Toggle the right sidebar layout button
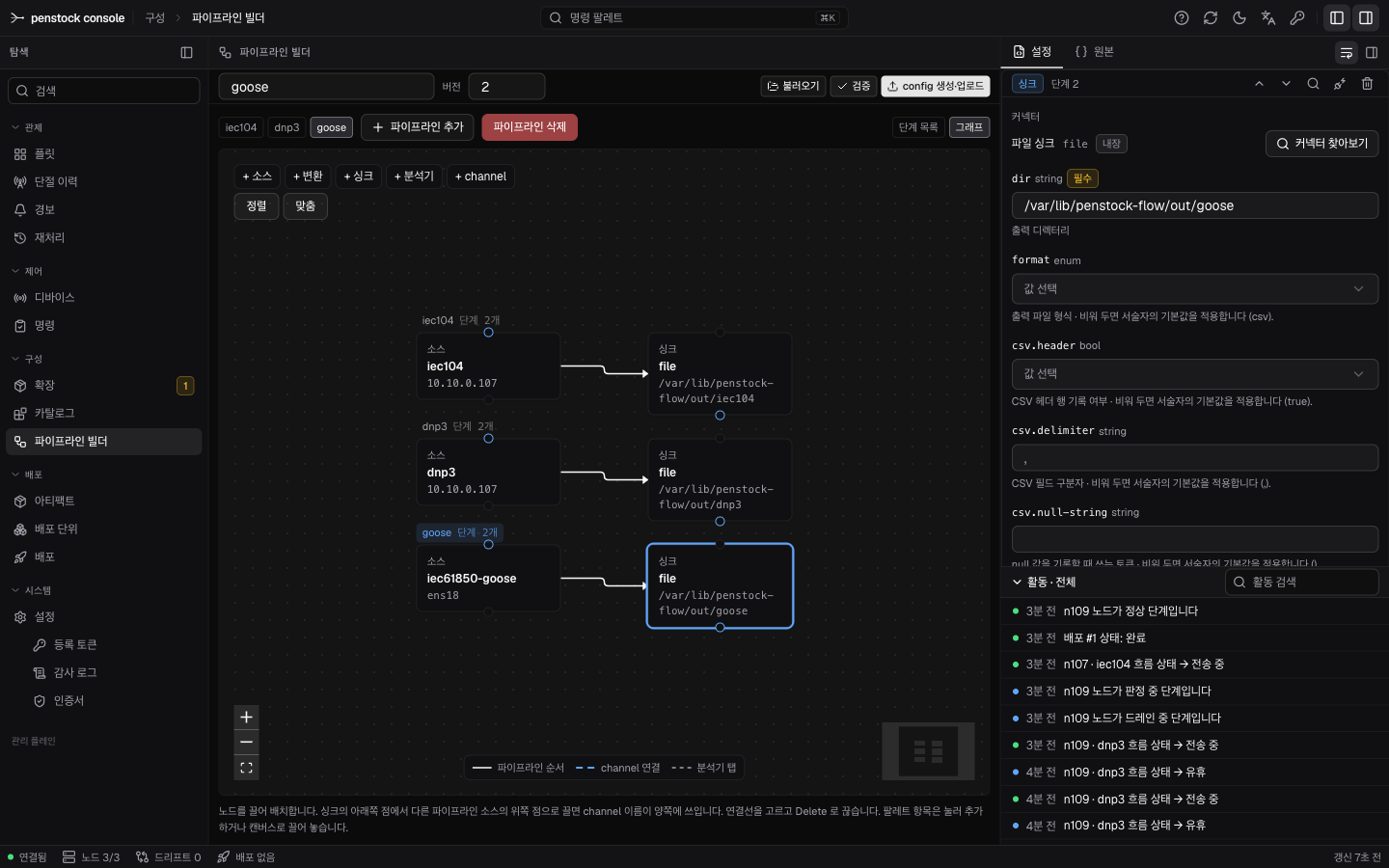This screenshot has width=1389, height=868. point(1366,18)
